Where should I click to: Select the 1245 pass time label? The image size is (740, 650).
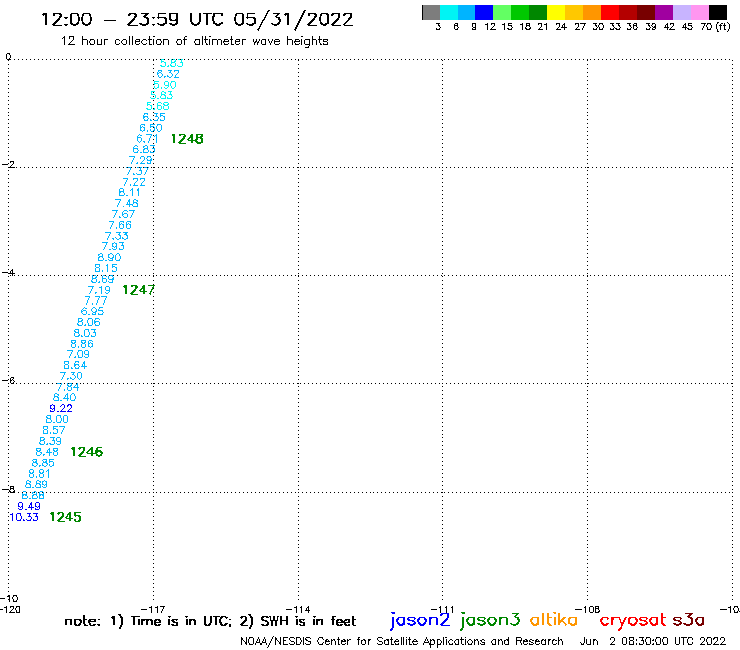pos(65,517)
